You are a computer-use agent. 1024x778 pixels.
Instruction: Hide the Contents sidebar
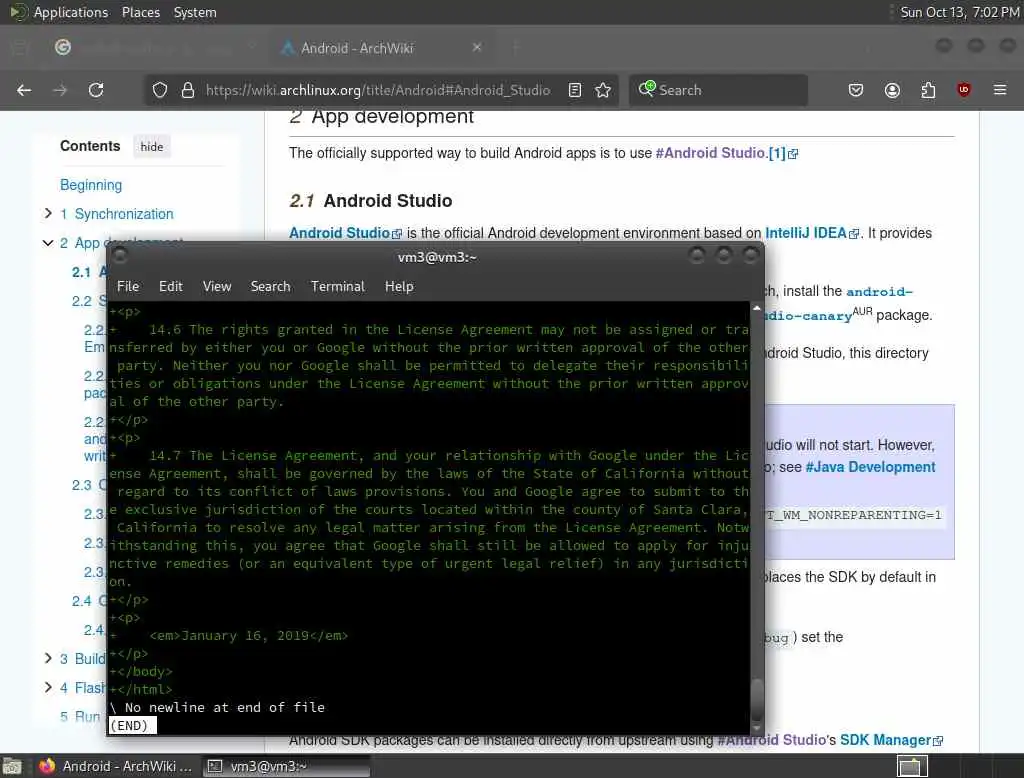coord(152,147)
